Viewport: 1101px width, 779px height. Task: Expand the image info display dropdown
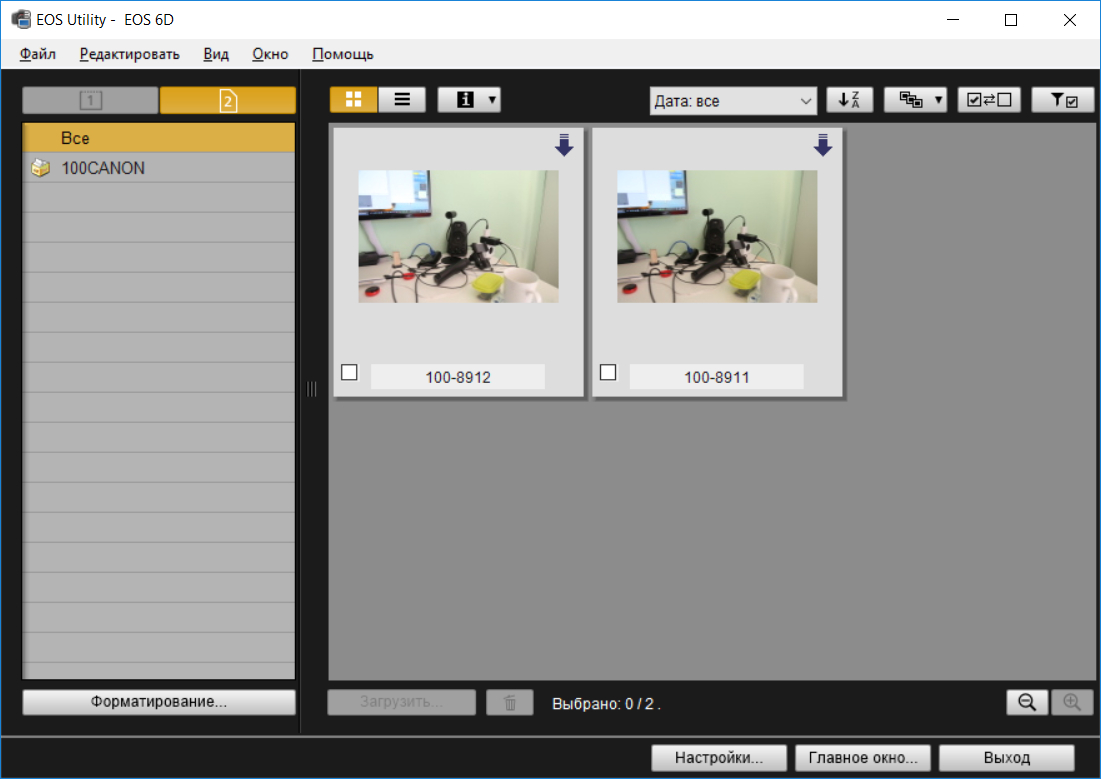pos(470,100)
